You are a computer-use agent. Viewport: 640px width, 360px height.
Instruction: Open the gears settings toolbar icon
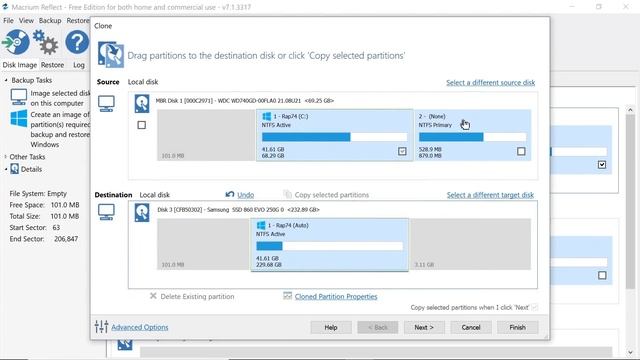tap(46, 42)
